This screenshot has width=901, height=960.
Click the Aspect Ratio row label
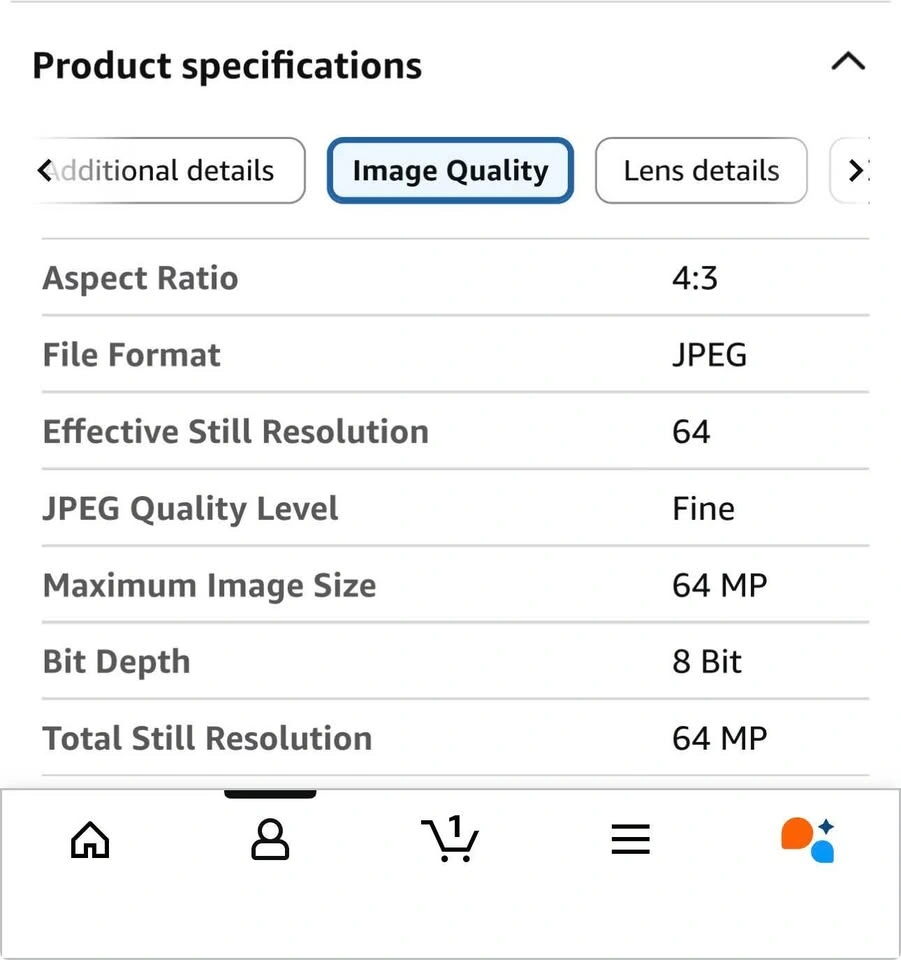click(140, 278)
